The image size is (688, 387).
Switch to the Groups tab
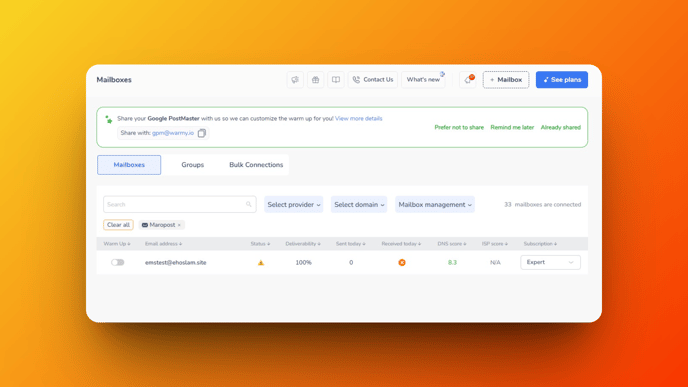click(x=193, y=165)
